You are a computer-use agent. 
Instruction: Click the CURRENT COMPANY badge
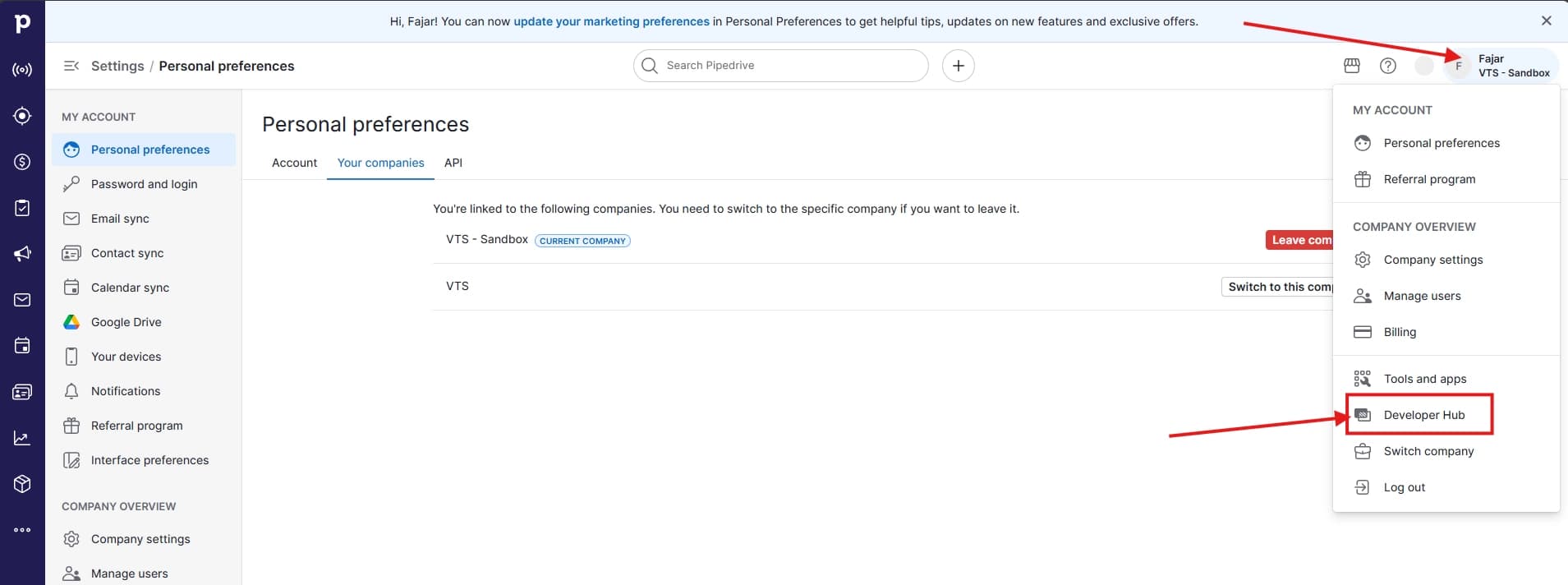click(x=582, y=241)
